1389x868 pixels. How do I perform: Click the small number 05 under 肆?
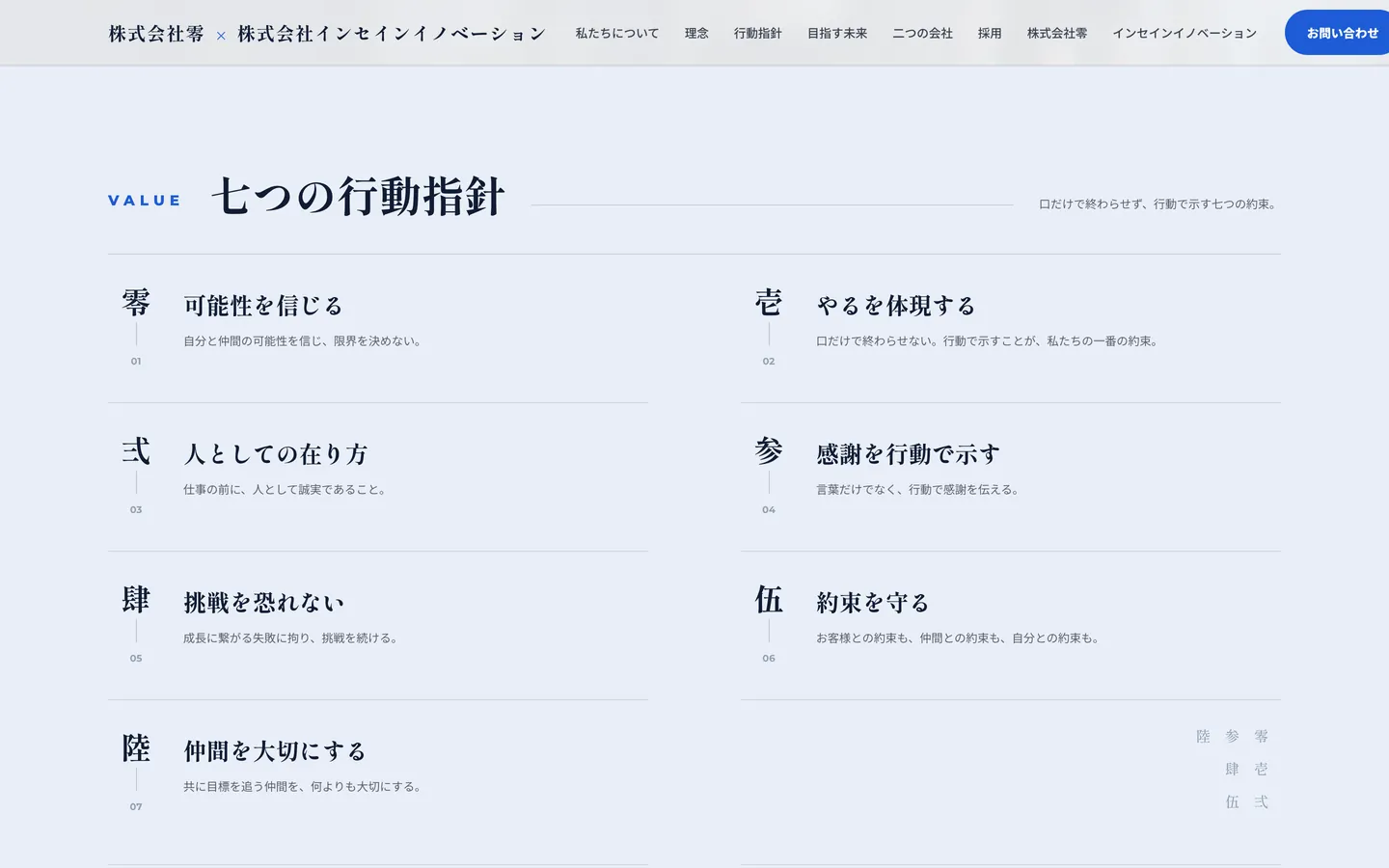[136, 659]
